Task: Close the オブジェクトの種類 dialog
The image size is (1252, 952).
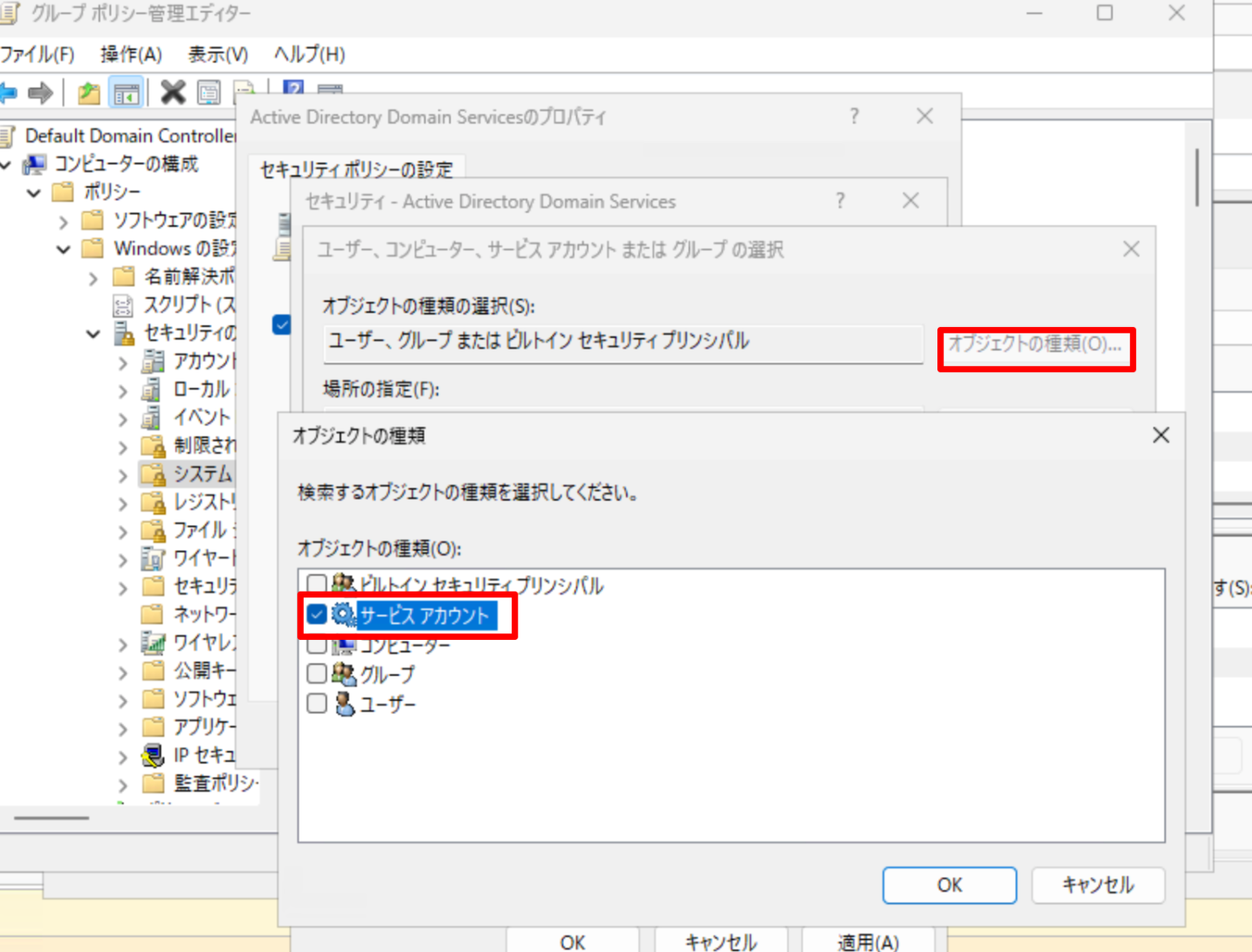Action: click(1161, 436)
